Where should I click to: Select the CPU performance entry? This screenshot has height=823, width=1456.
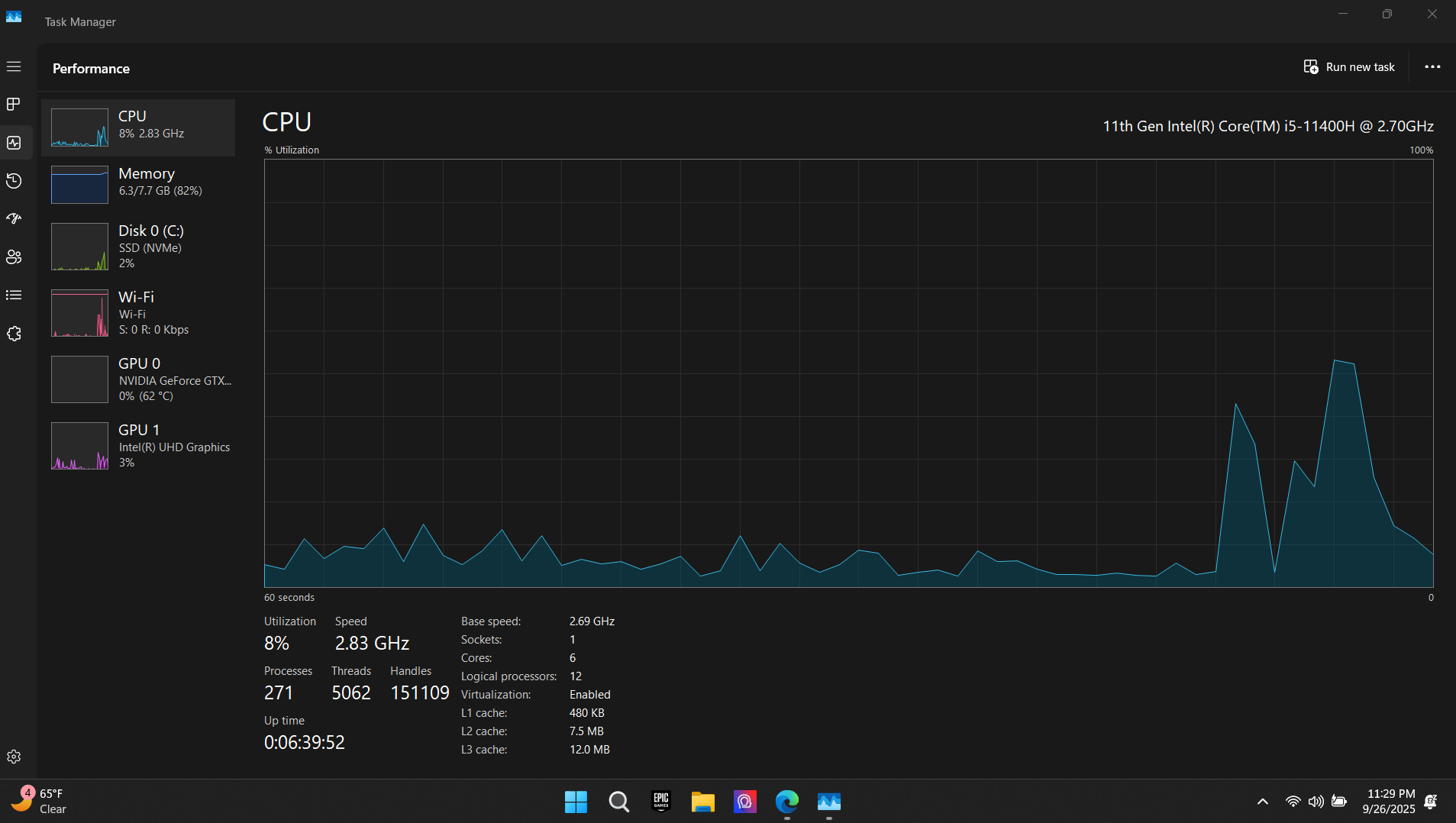click(x=138, y=127)
